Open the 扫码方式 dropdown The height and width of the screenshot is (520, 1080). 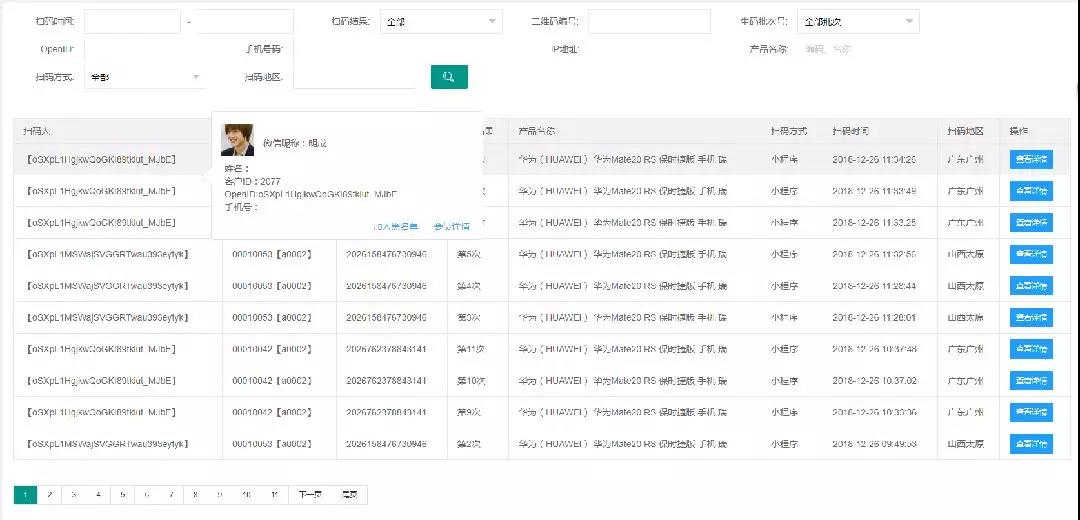point(144,77)
